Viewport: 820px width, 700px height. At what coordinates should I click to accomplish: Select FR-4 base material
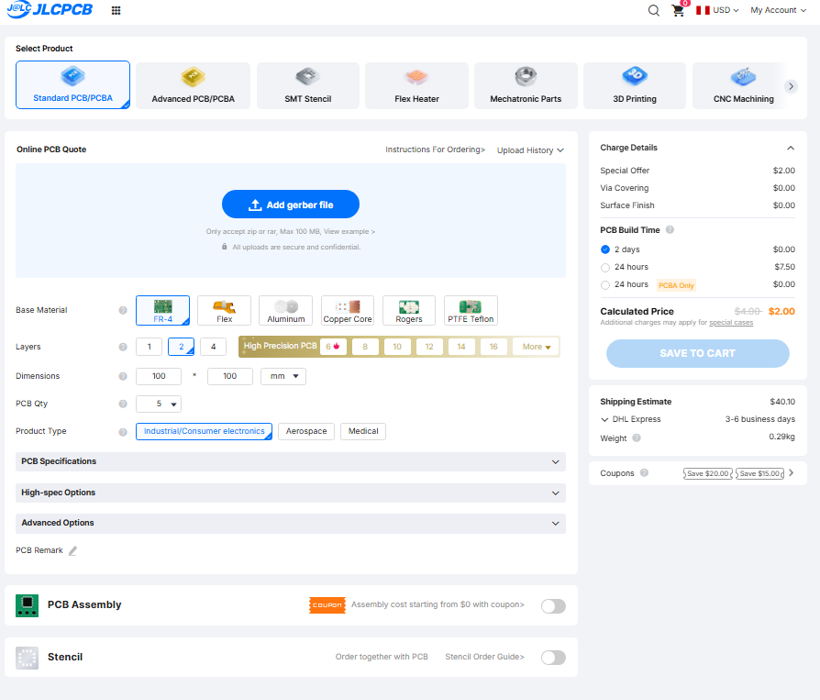tap(163, 311)
